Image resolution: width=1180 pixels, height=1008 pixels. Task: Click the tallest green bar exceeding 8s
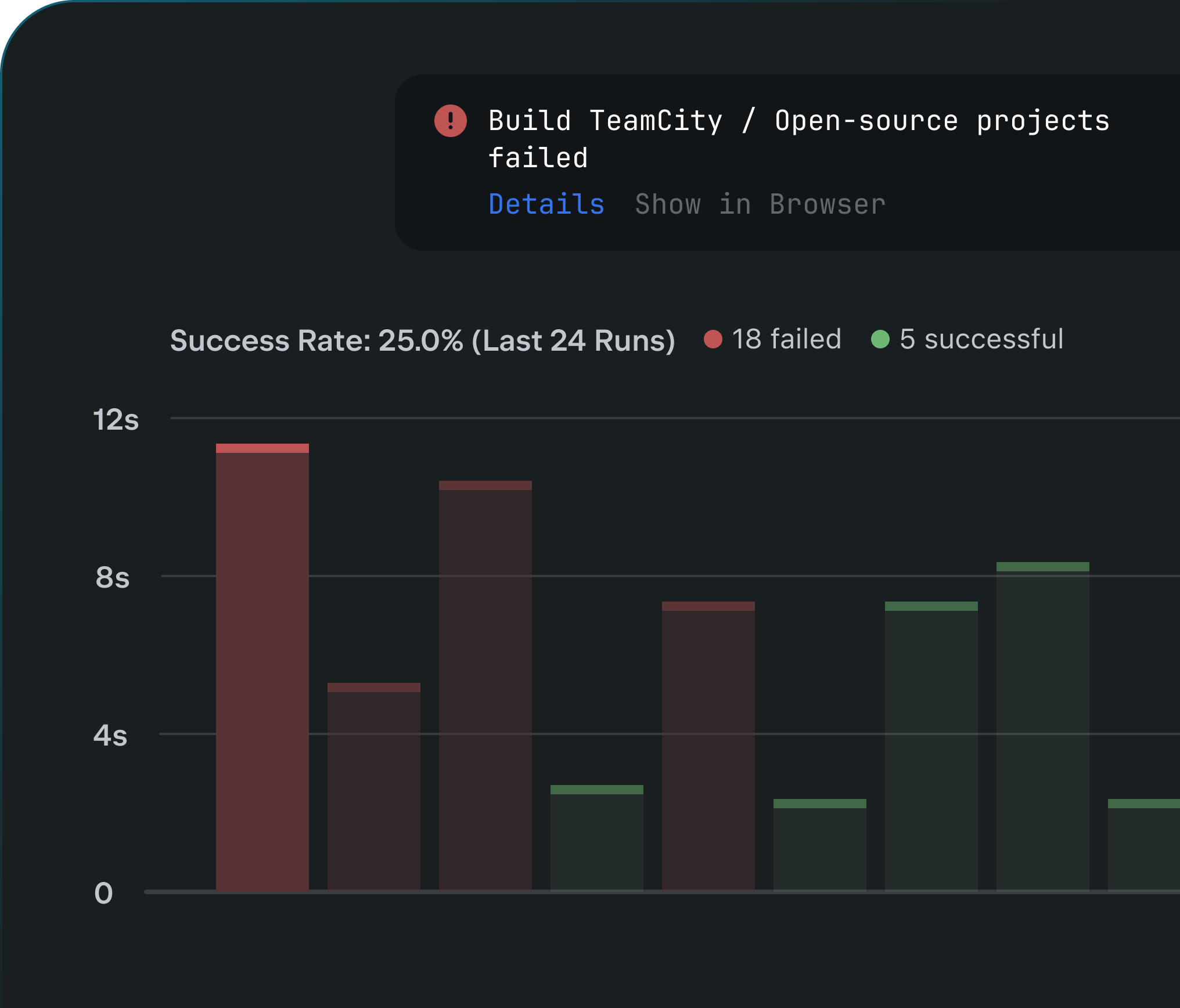point(1042,726)
